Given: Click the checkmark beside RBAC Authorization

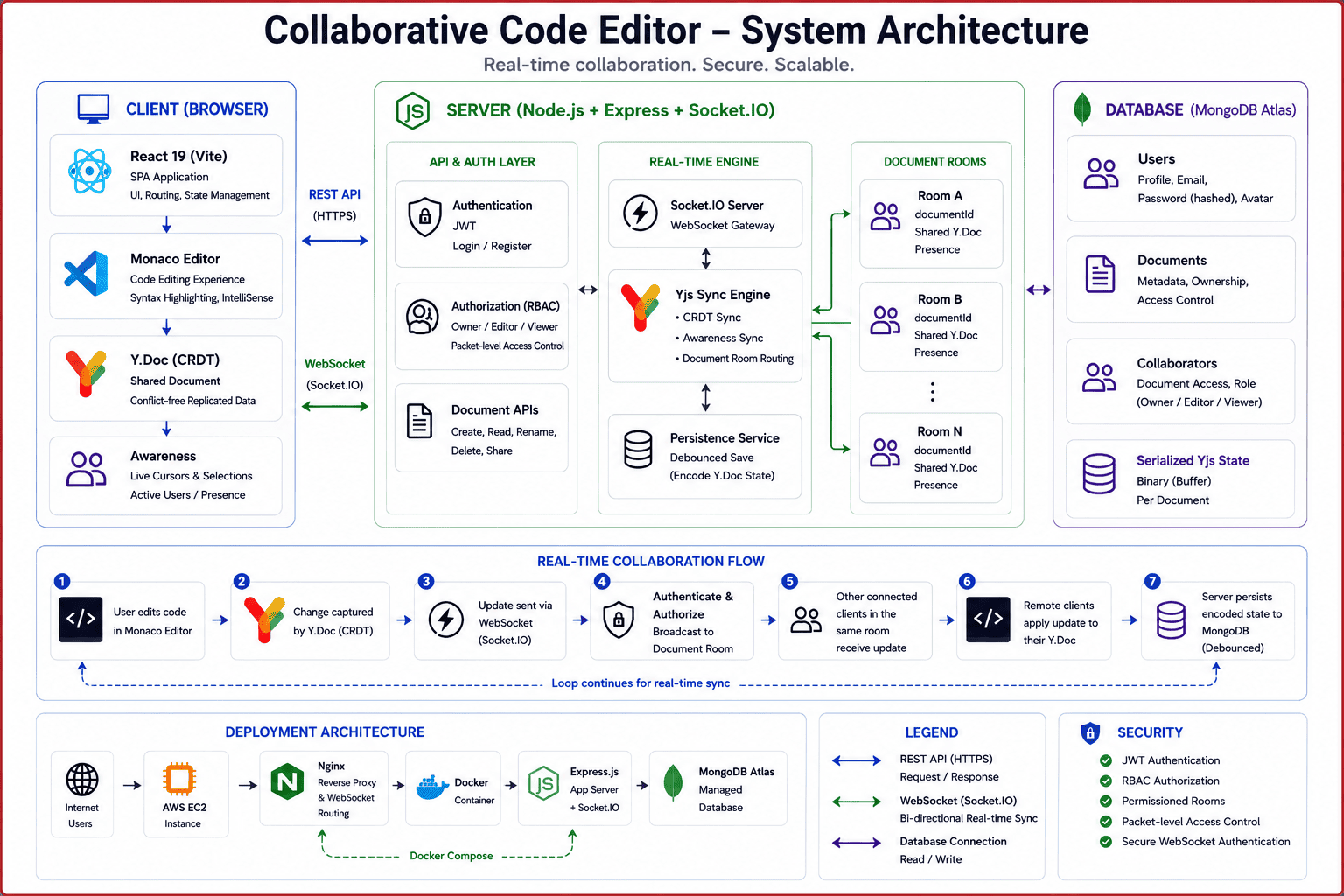Looking at the screenshot, I should tap(1106, 780).
